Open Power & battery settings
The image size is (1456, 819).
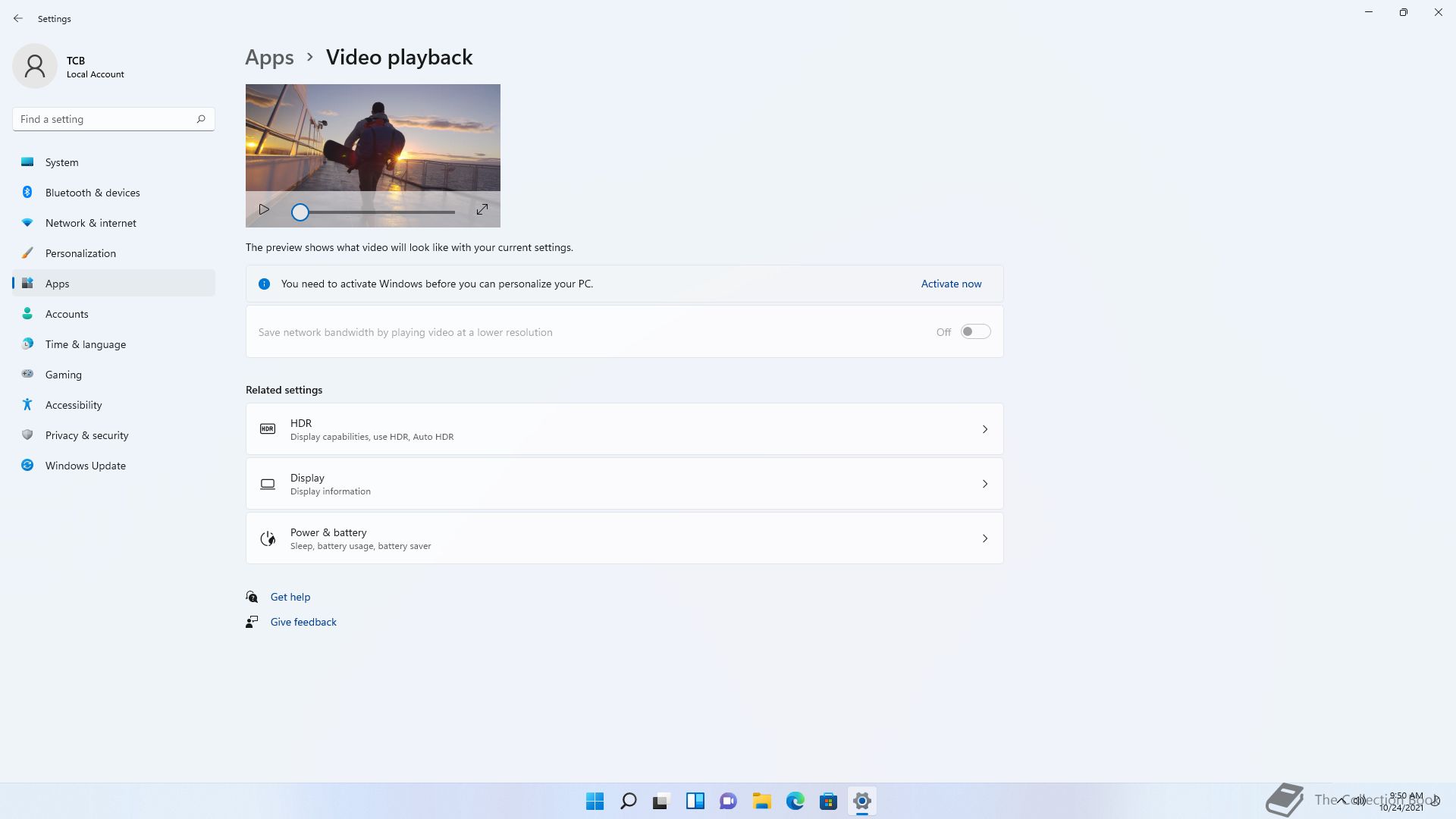click(x=624, y=538)
